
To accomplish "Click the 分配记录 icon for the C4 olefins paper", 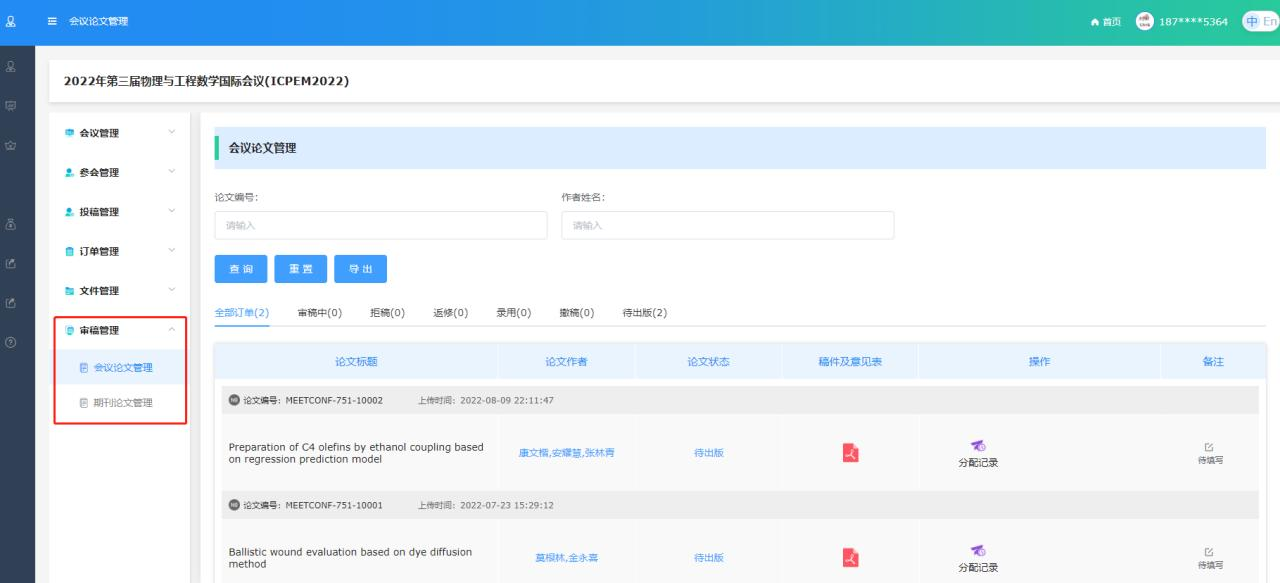I will [x=978, y=446].
